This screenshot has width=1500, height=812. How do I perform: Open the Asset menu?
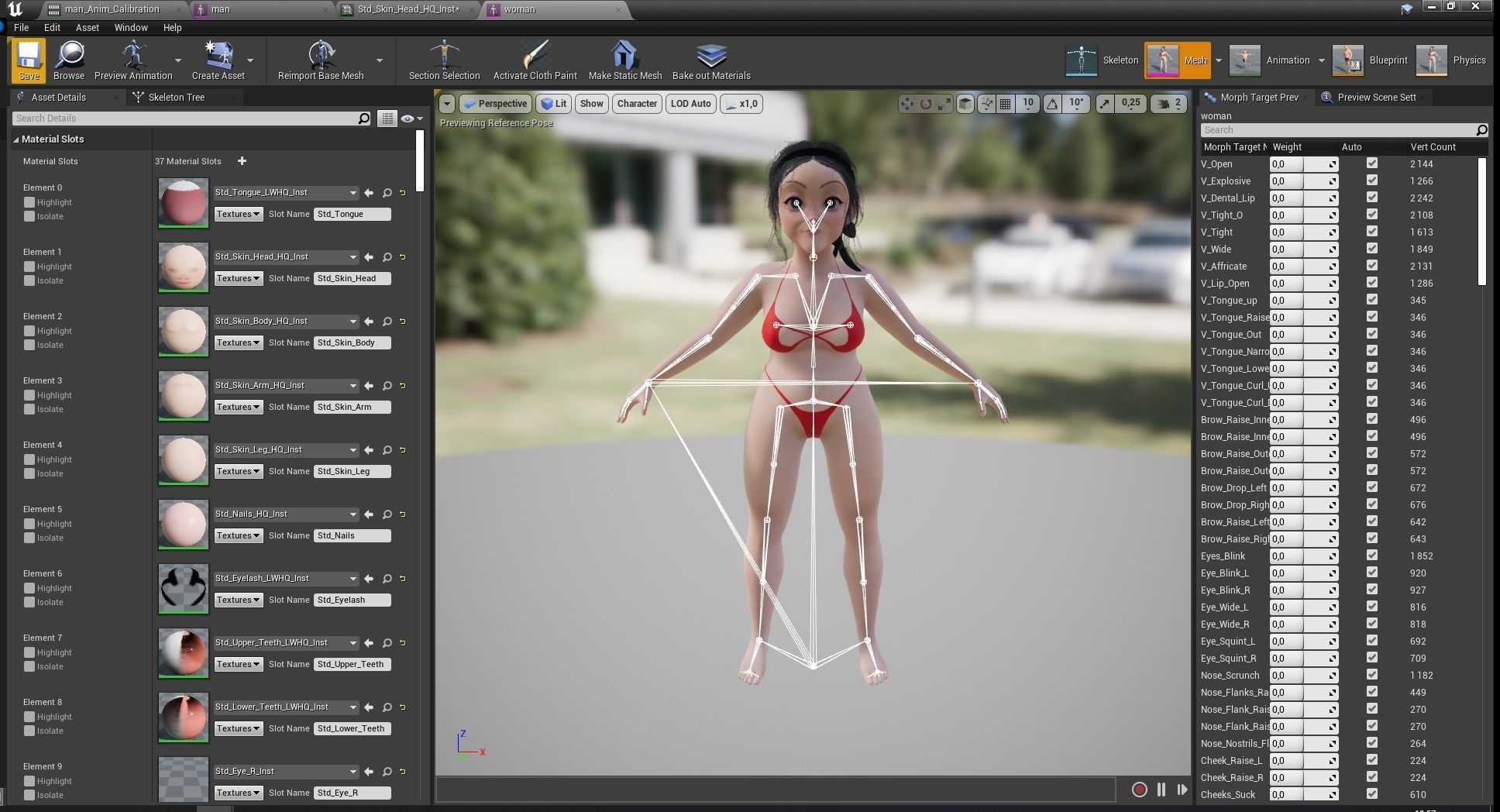(x=87, y=27)
